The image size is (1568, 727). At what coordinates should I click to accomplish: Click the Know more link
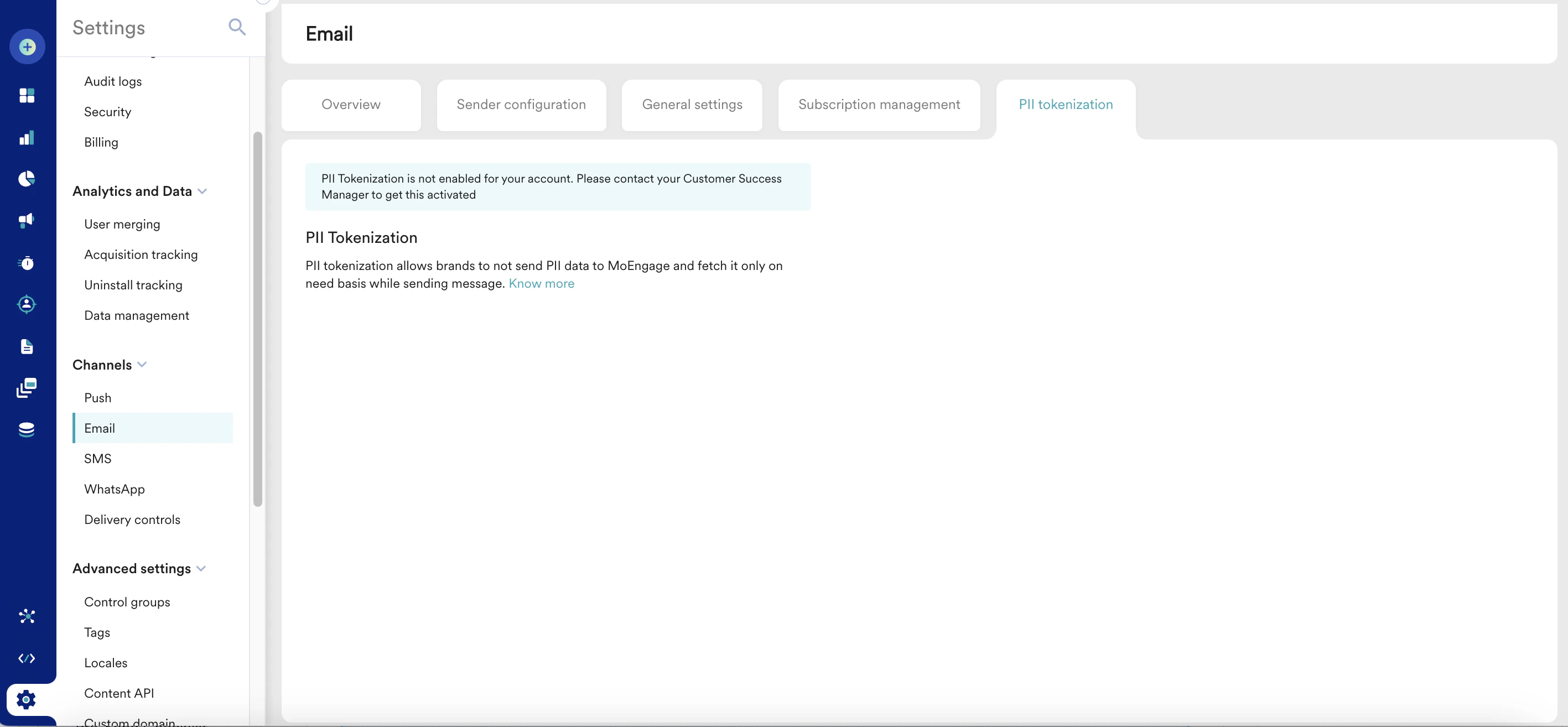coord(541,283)
